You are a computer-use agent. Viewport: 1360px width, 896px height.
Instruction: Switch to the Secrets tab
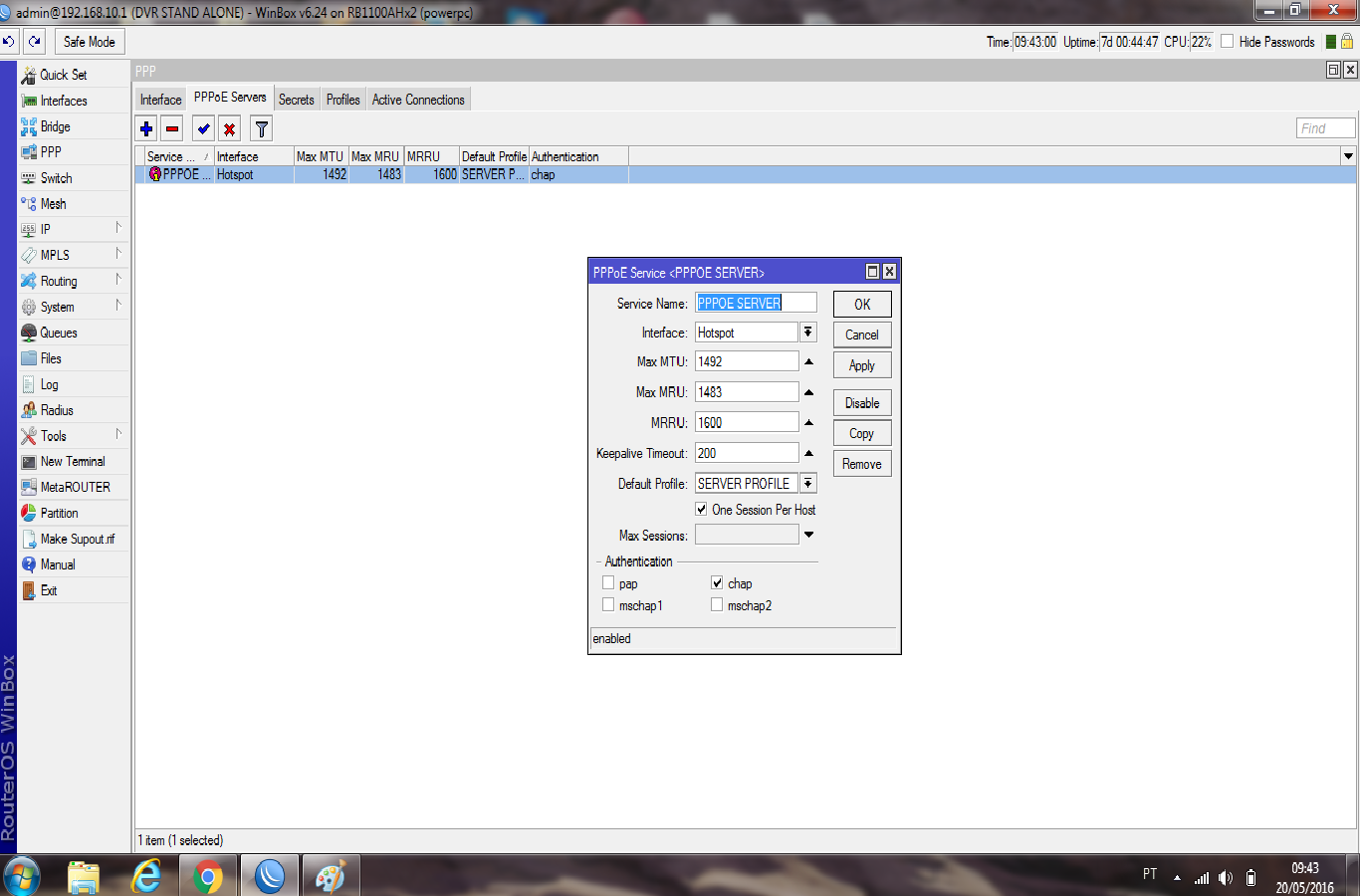tap(297, 100)
